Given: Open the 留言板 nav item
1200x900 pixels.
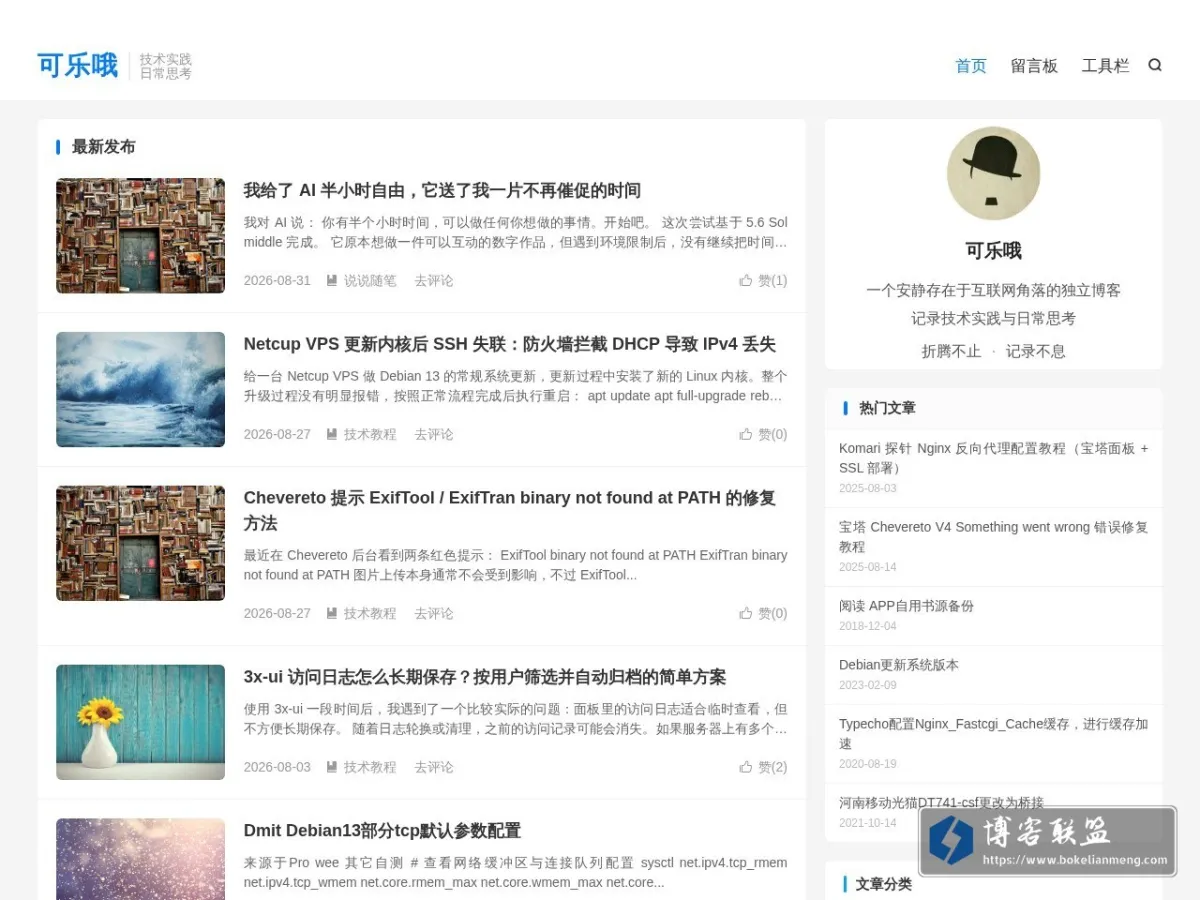Looking at the screenshot, I should [1034, 66].
